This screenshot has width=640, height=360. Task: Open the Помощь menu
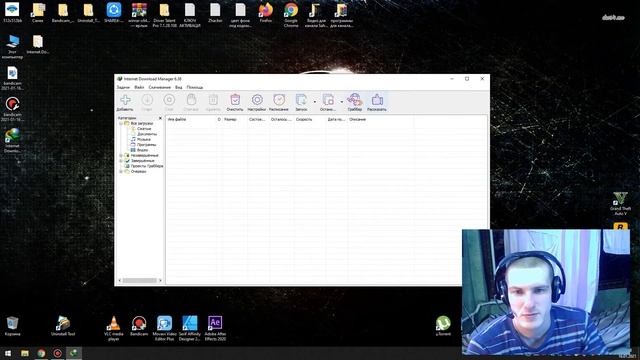195,87
